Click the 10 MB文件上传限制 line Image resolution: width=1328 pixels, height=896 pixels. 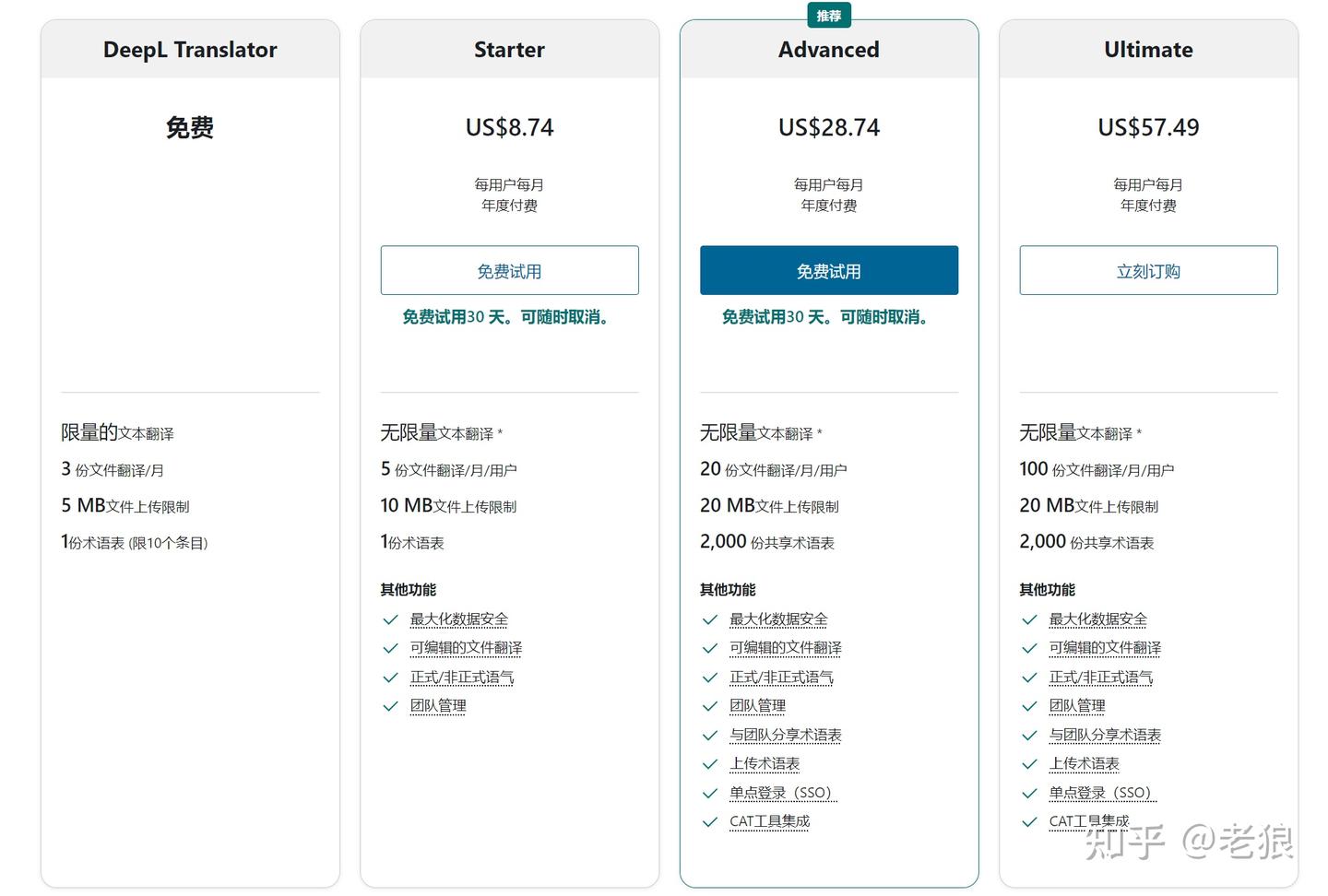(448, 506)
